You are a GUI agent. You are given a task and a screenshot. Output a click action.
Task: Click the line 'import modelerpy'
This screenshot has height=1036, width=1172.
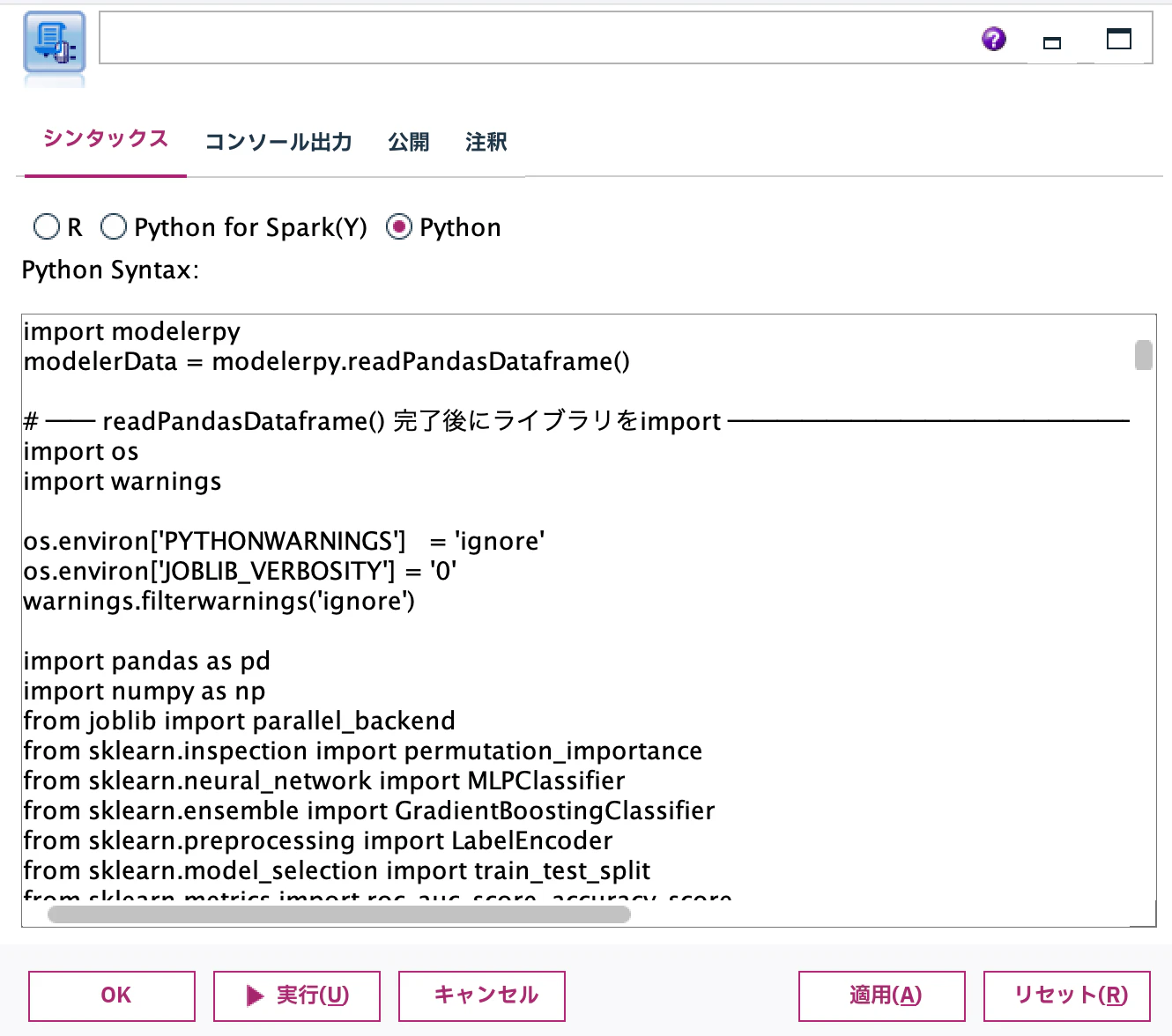coord(132,331)
